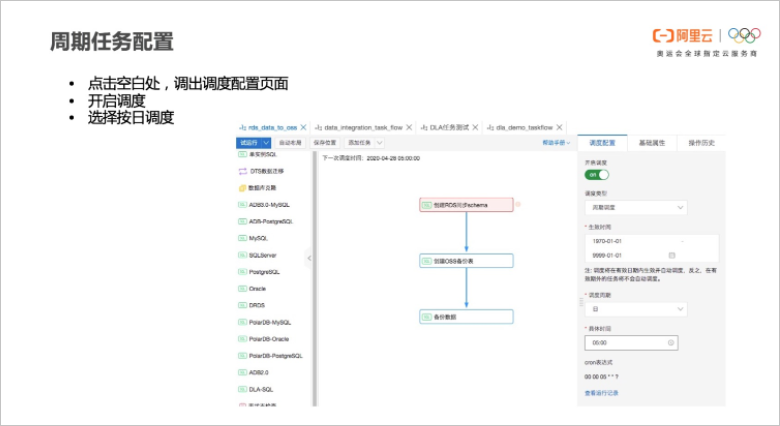Click the 9999-01-01 end date field
780x426 pixels.
[x=607, y=255]
